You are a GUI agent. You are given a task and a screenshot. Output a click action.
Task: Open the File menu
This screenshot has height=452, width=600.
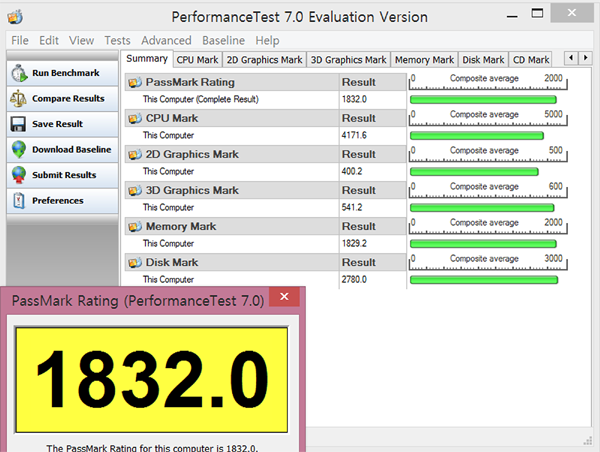(x=20, y=41)
